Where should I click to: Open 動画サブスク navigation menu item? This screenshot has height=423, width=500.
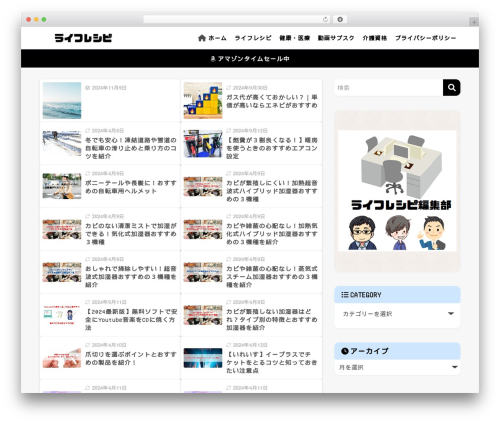tap(336, 38)
